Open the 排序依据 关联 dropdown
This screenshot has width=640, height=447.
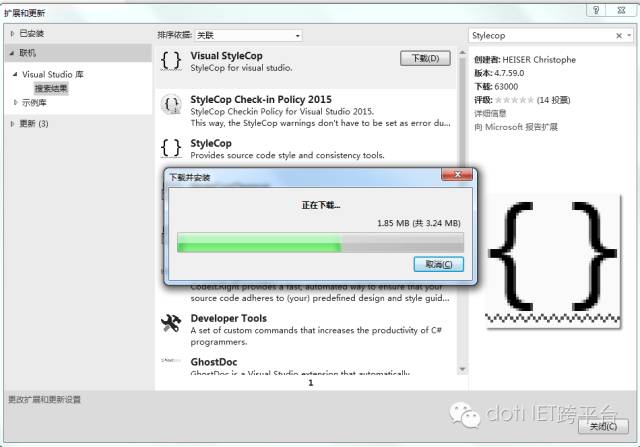[x=249, y=36]
